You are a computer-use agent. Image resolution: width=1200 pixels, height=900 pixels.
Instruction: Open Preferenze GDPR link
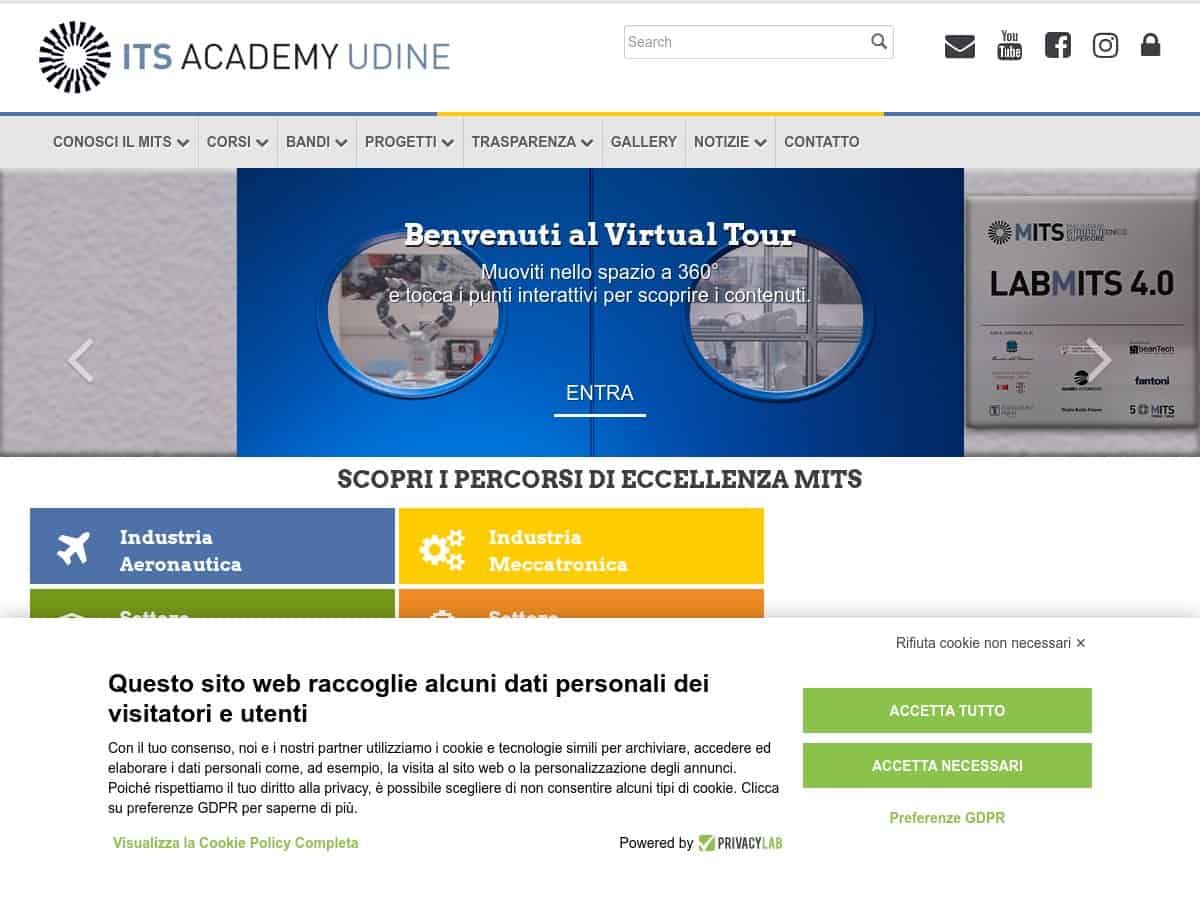pos(947,818)
